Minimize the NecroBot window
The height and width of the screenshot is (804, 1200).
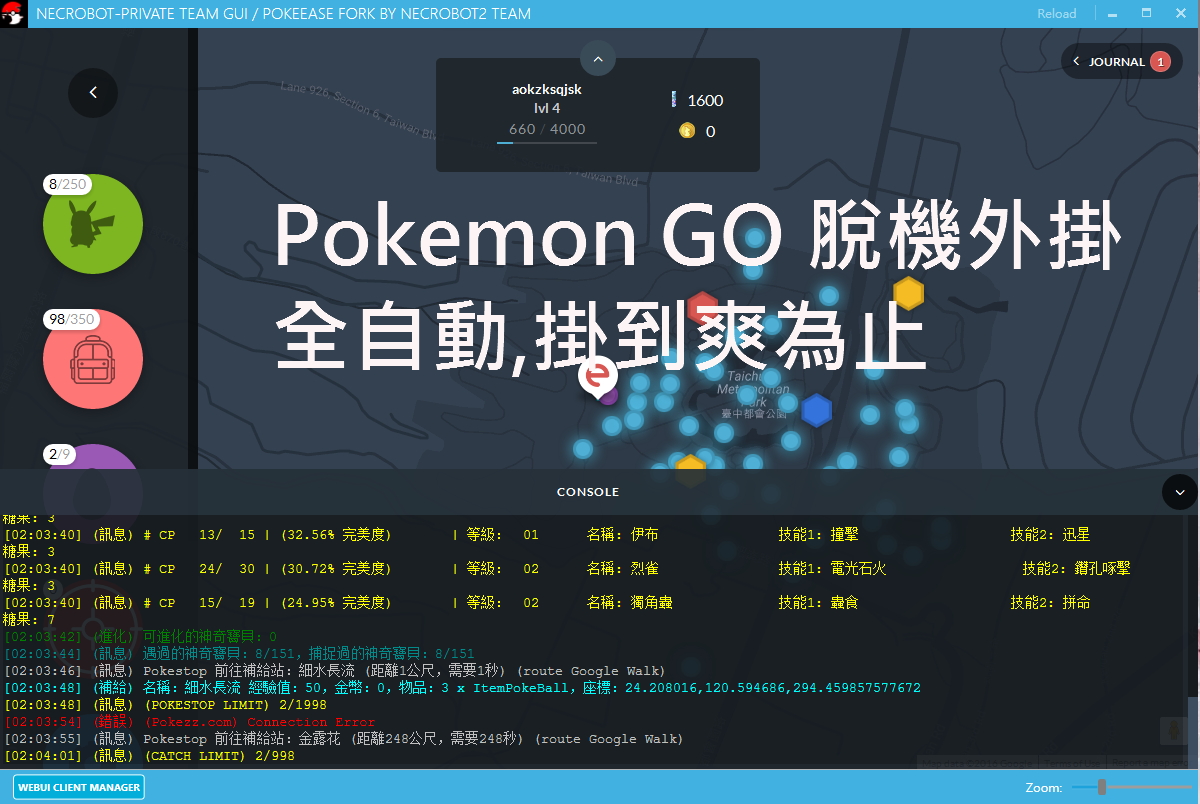[x=1113, y=14]
